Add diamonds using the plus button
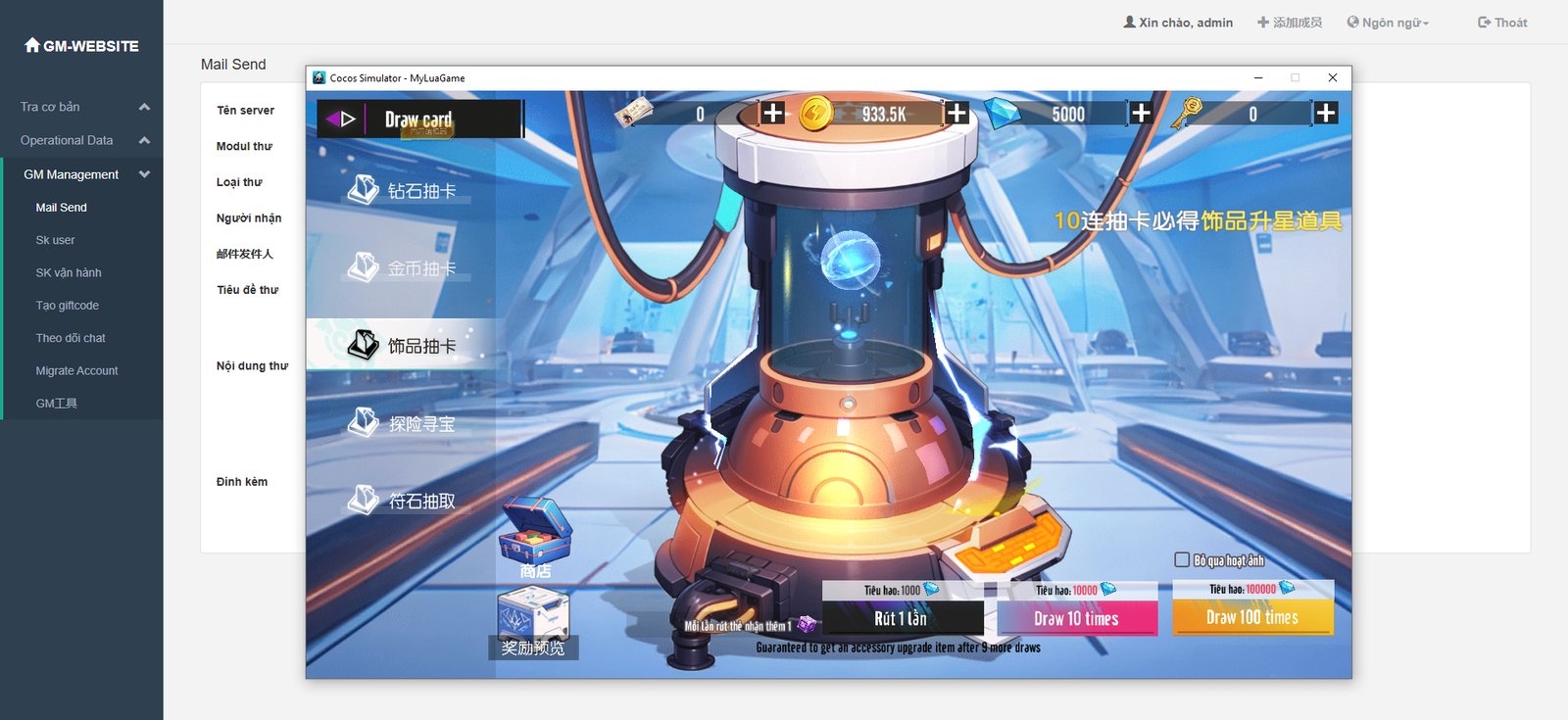 point(1142,114)
